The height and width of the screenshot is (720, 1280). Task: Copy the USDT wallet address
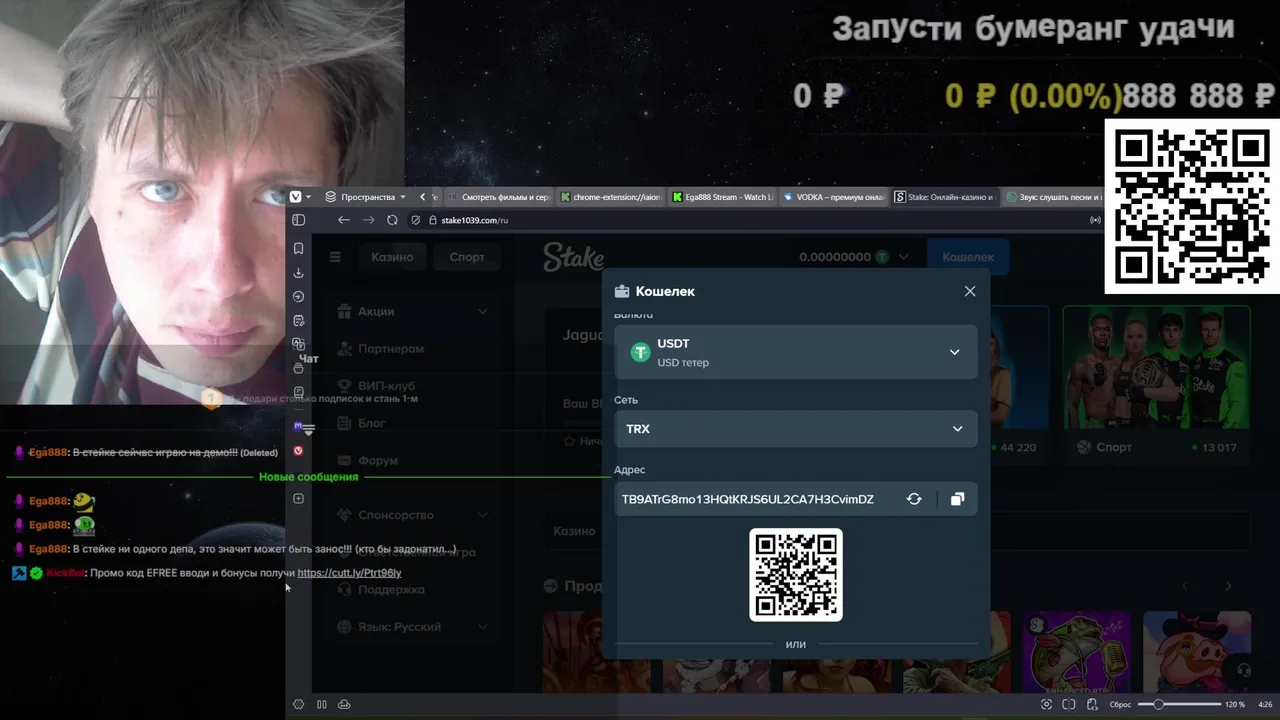tap(957, 499)
